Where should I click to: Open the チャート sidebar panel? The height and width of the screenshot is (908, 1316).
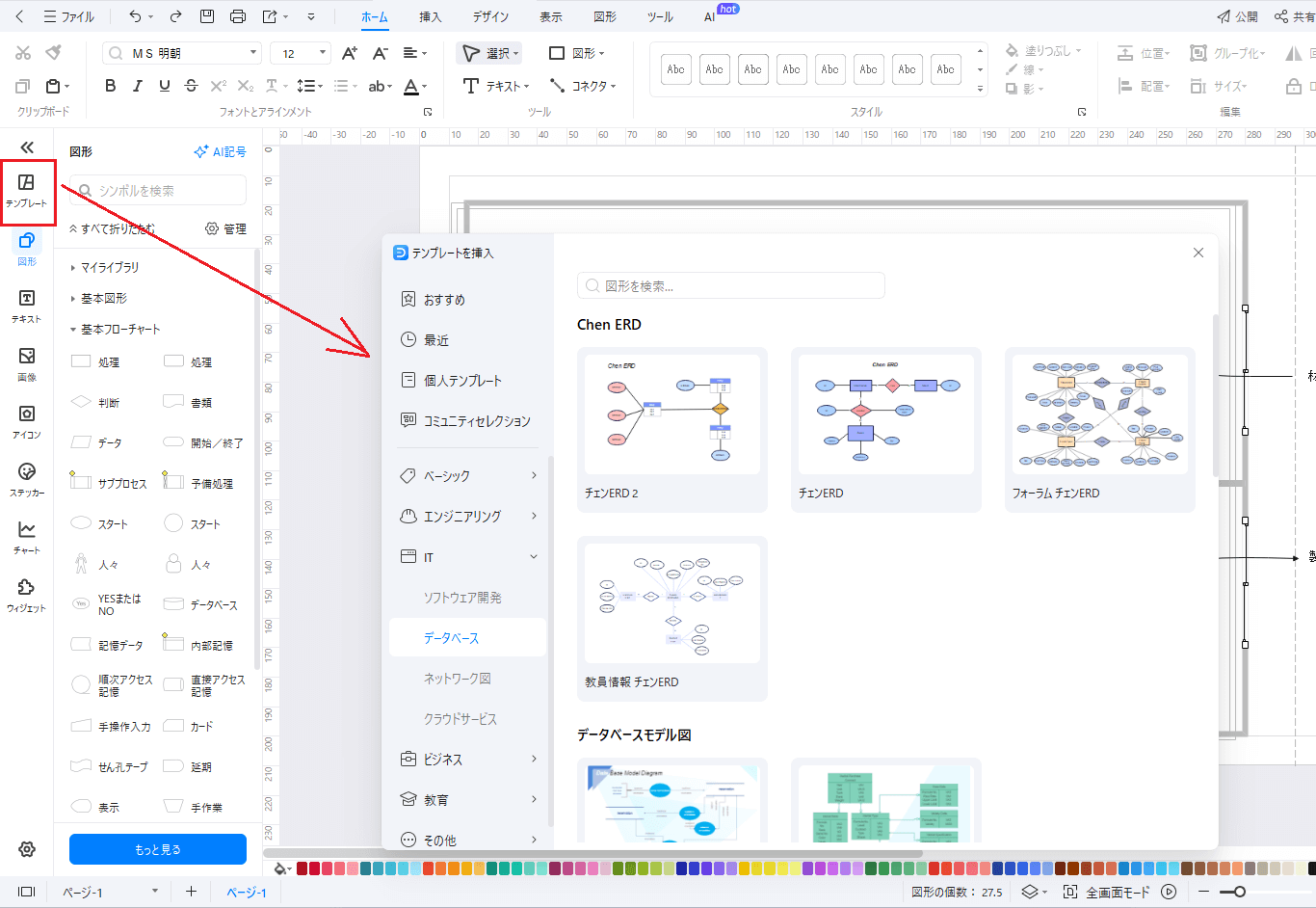point(27,537)
